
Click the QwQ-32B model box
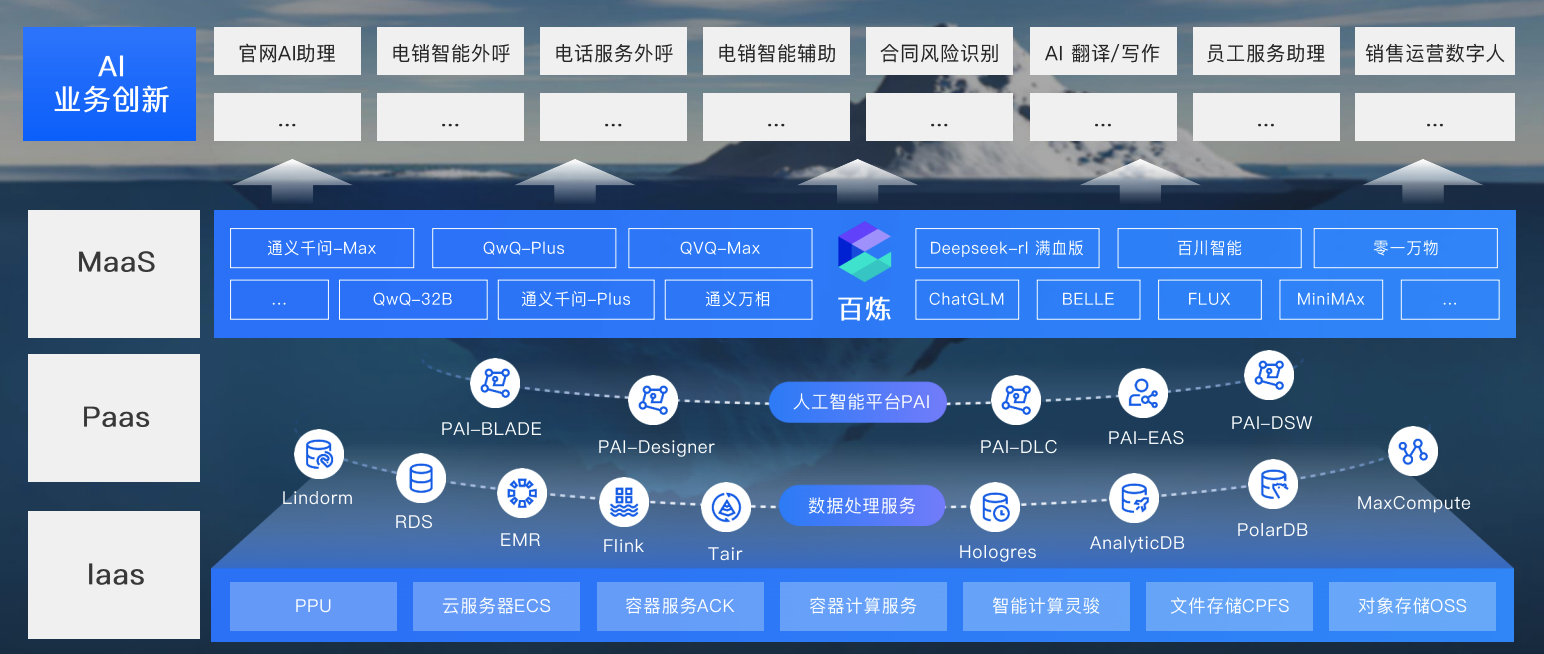pos(413,299)
